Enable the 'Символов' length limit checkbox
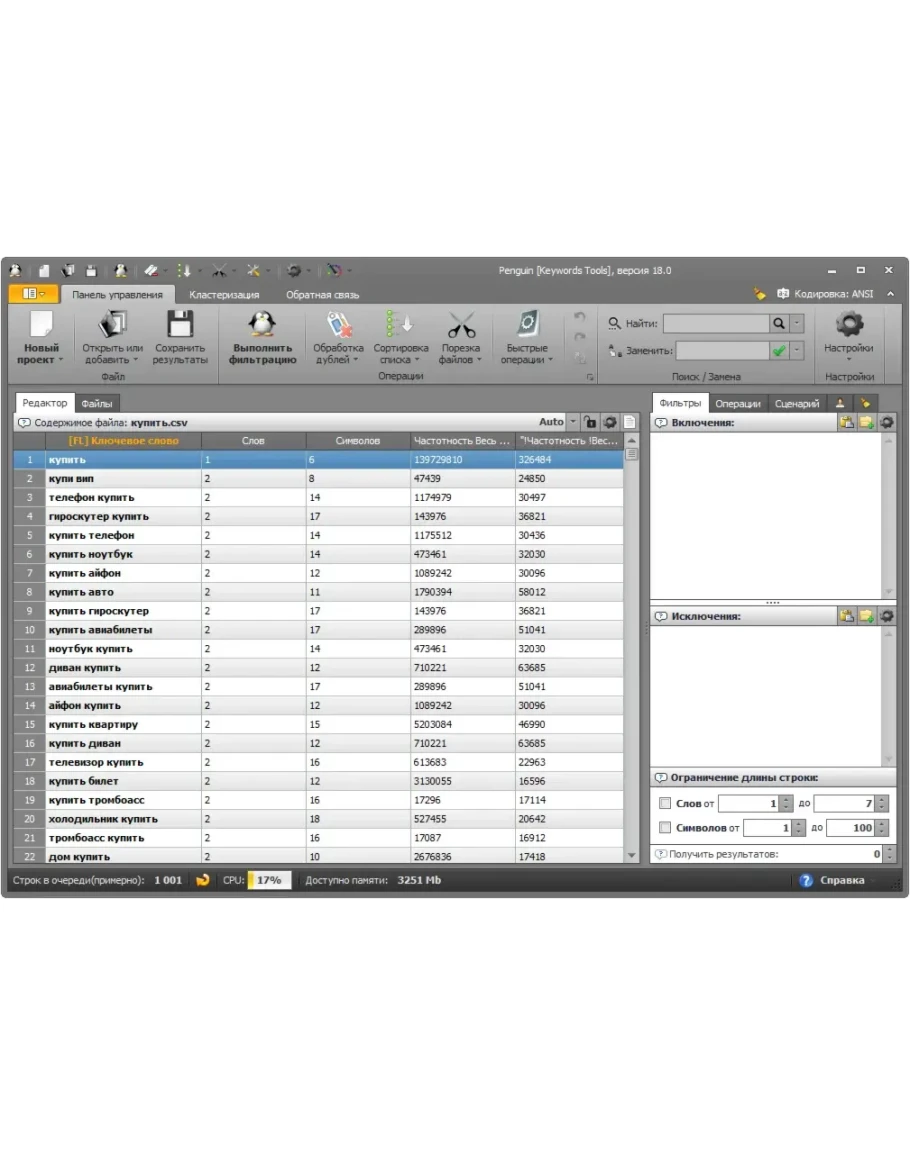Viewport: 910px width, 1155px height. tap(665, 828)
